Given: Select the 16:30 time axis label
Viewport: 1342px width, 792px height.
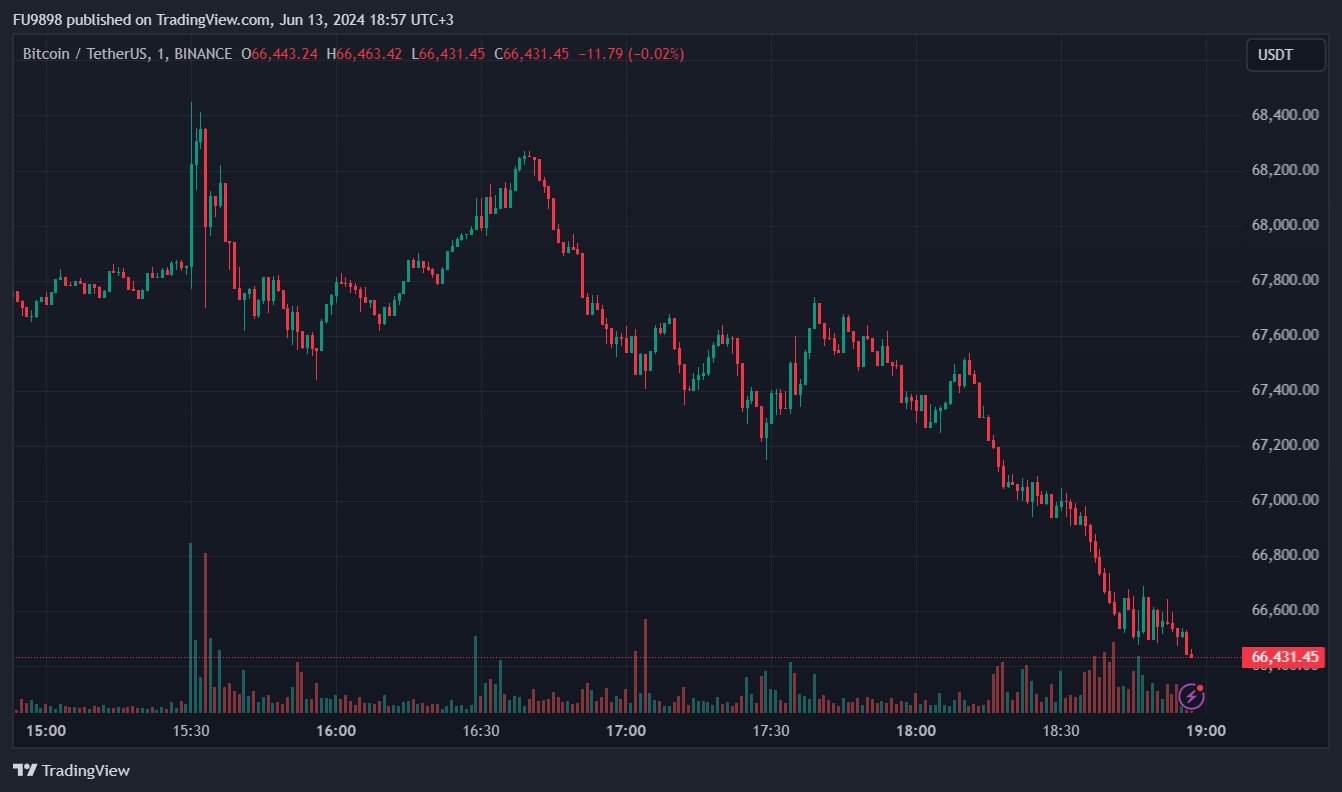Looking at the screenshot, I should (481, 731).
